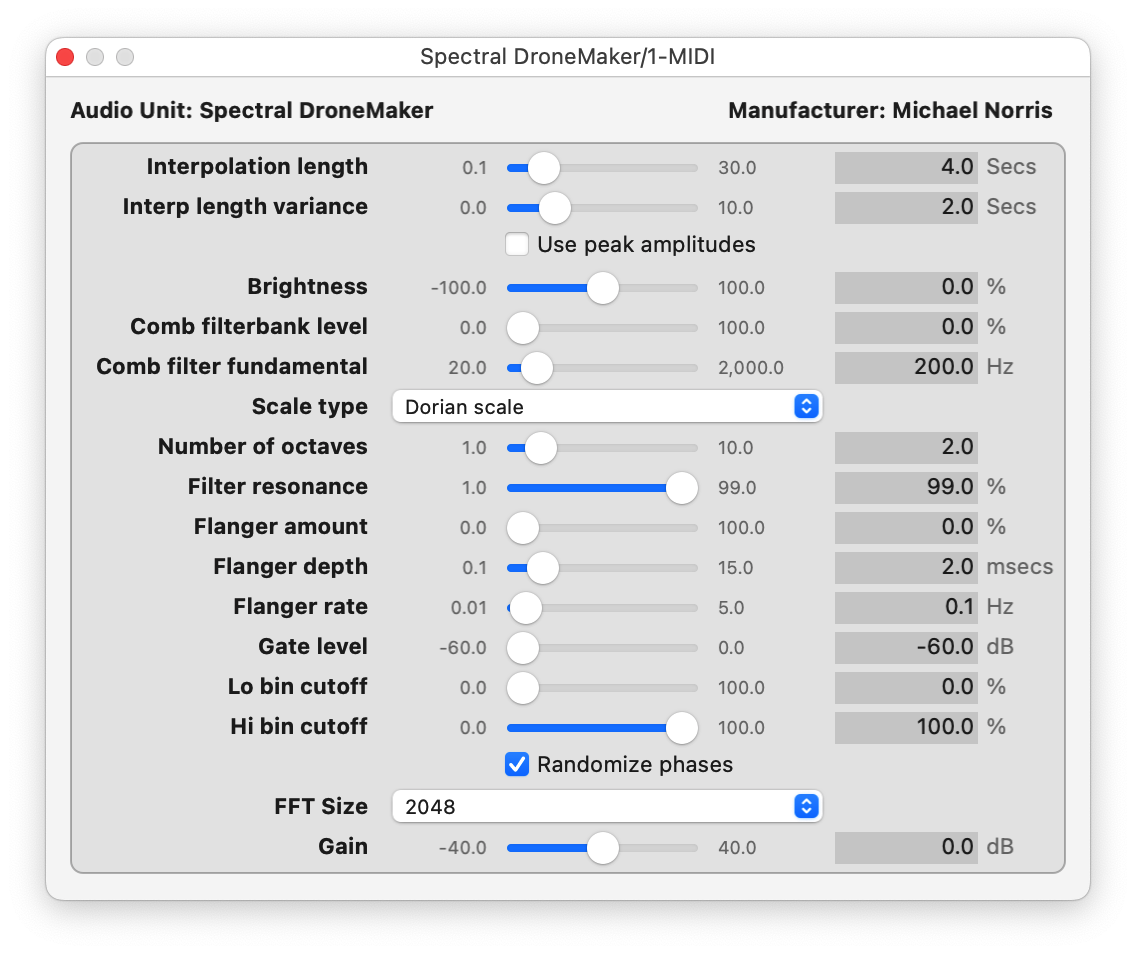Enable the Use peak amplitudes checkbox
Screen dimensions: 1136x954
(517, 244)
